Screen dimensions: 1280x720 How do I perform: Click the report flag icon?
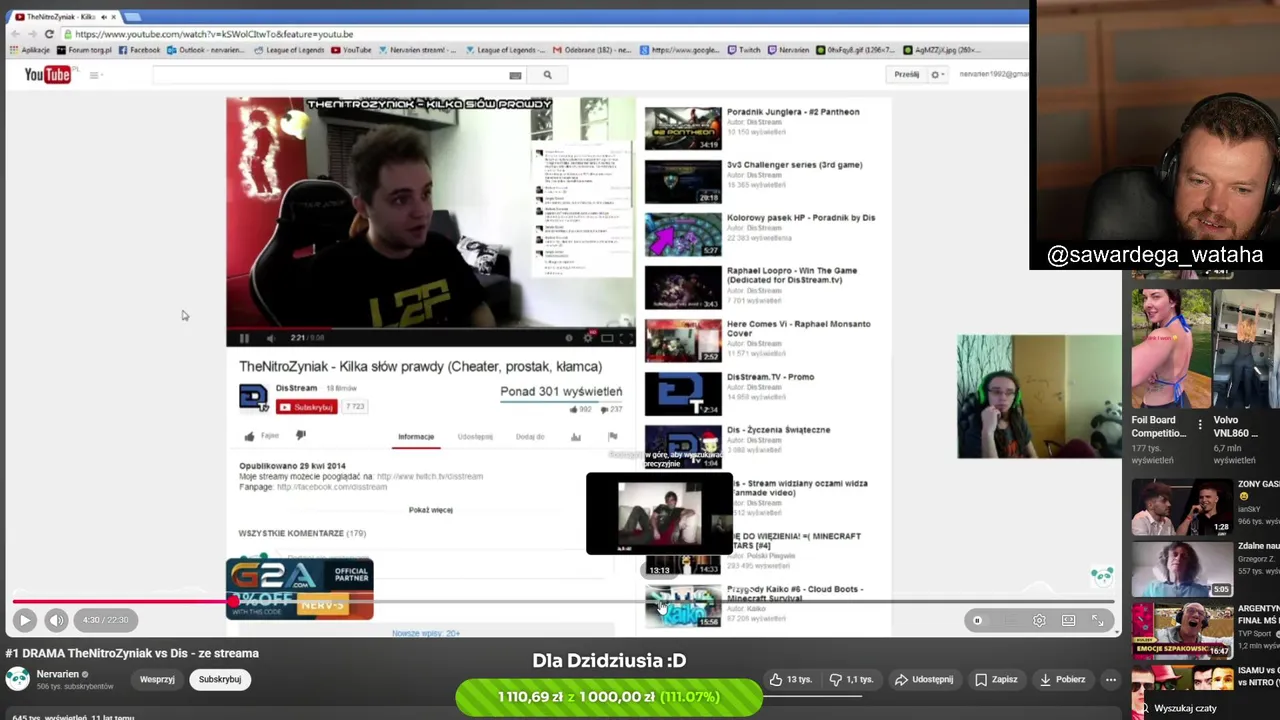click(x=613, y=437)
